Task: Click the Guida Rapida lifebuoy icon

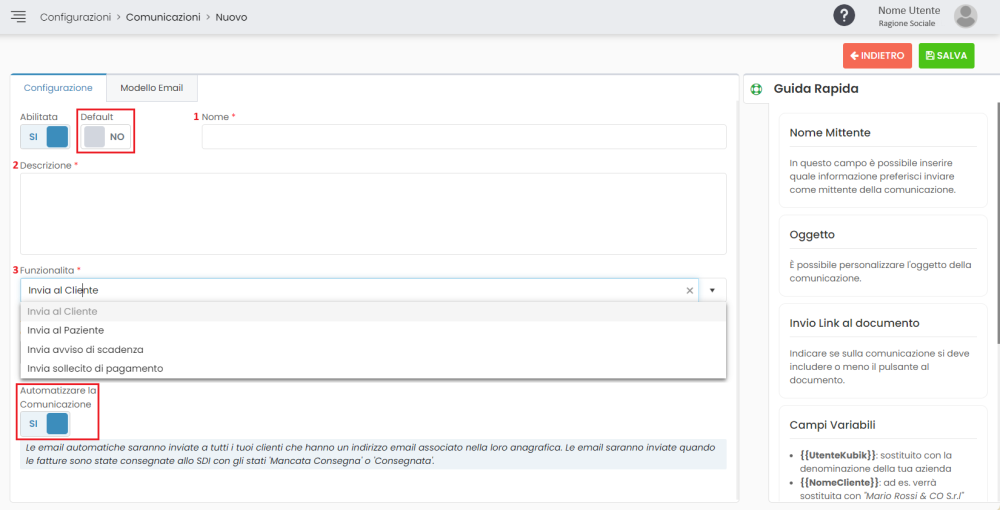Action: click(x=756, y=89)
